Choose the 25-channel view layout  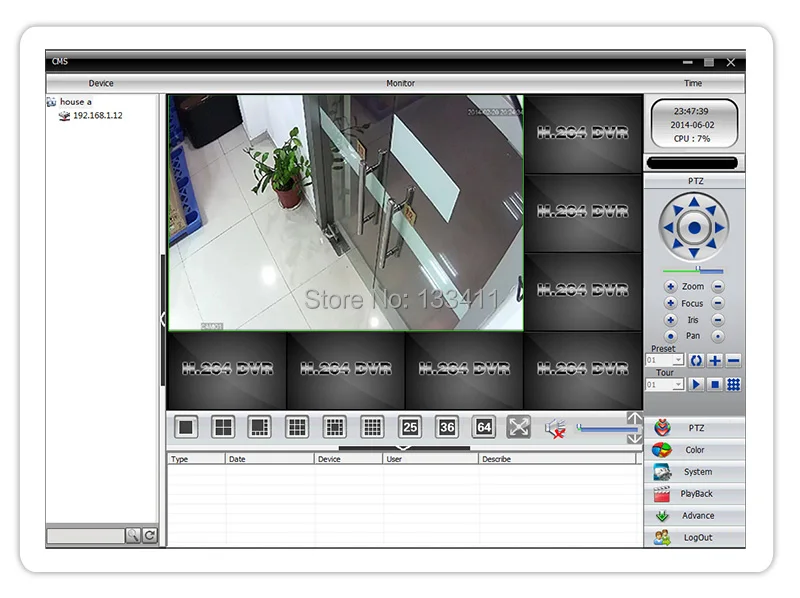pyautogui.click(x=410, y=427)
